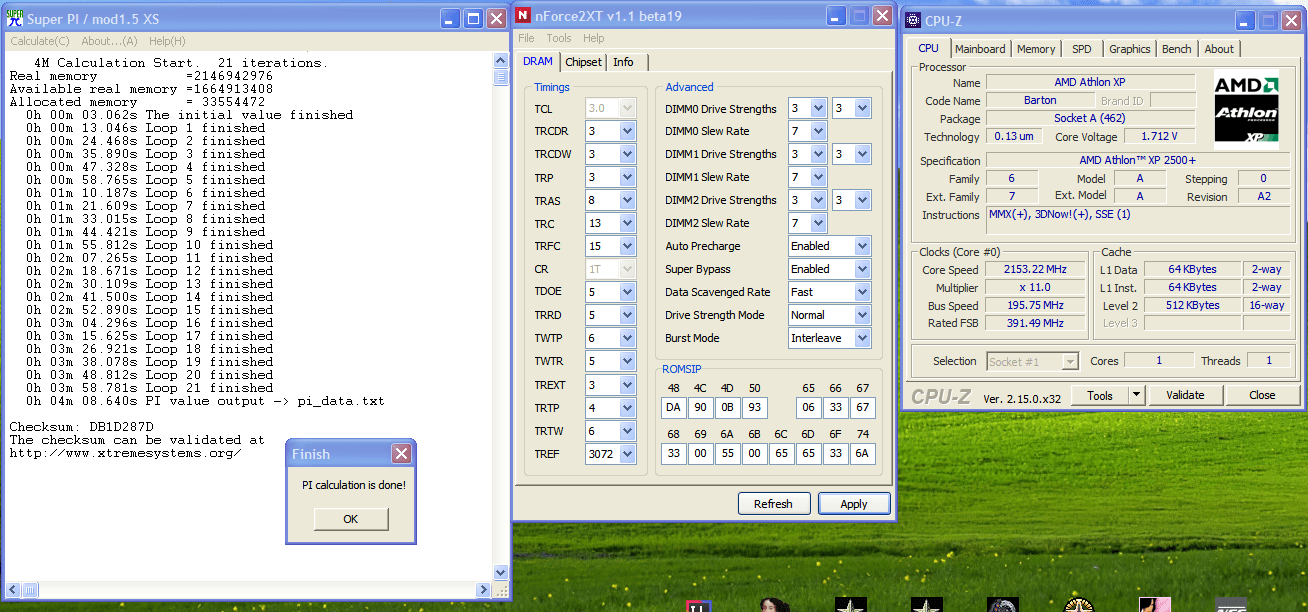1308x612 pixels.
Task: Click the Validate button in CPU-Z
Action: 1185,395
